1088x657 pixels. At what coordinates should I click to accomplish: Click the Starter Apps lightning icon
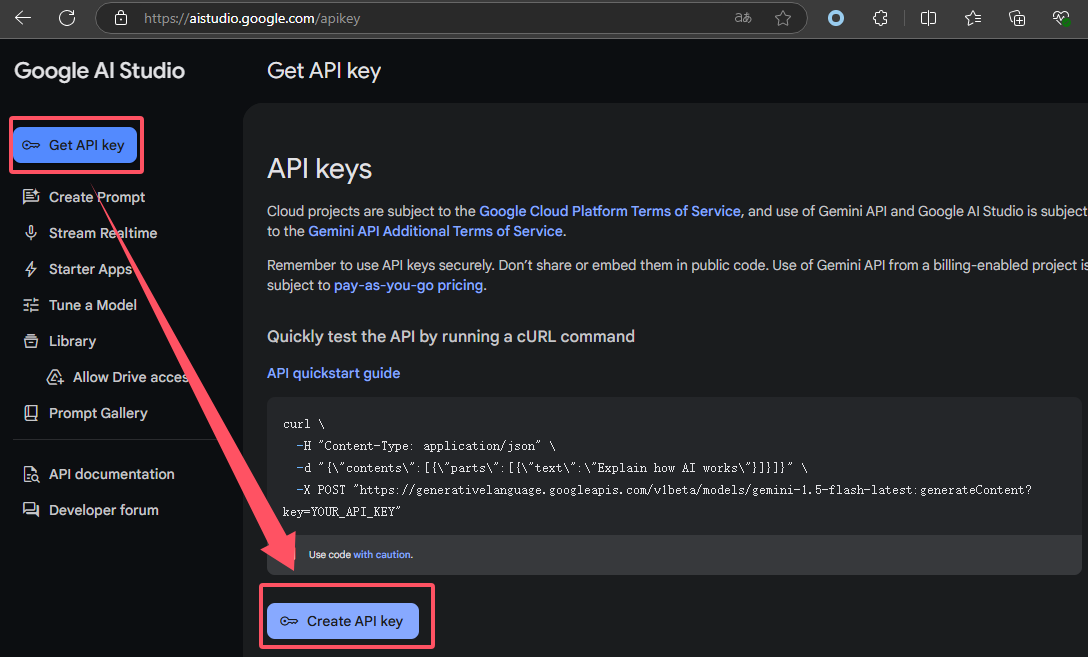(31, 269)
